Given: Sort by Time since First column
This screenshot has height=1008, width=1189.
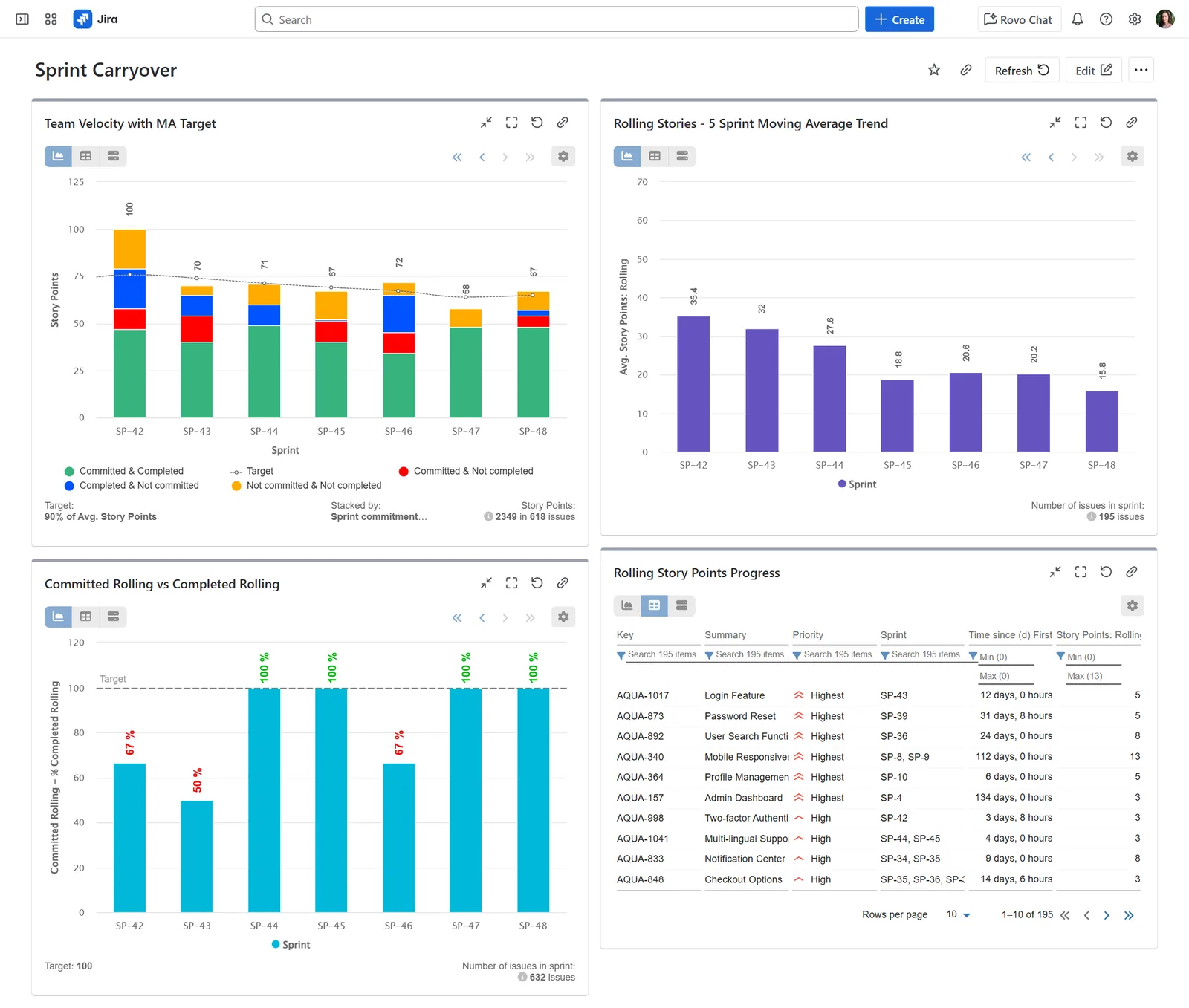Looking at the screenshot, I should pyautogui.click(x=1010, y=635).
